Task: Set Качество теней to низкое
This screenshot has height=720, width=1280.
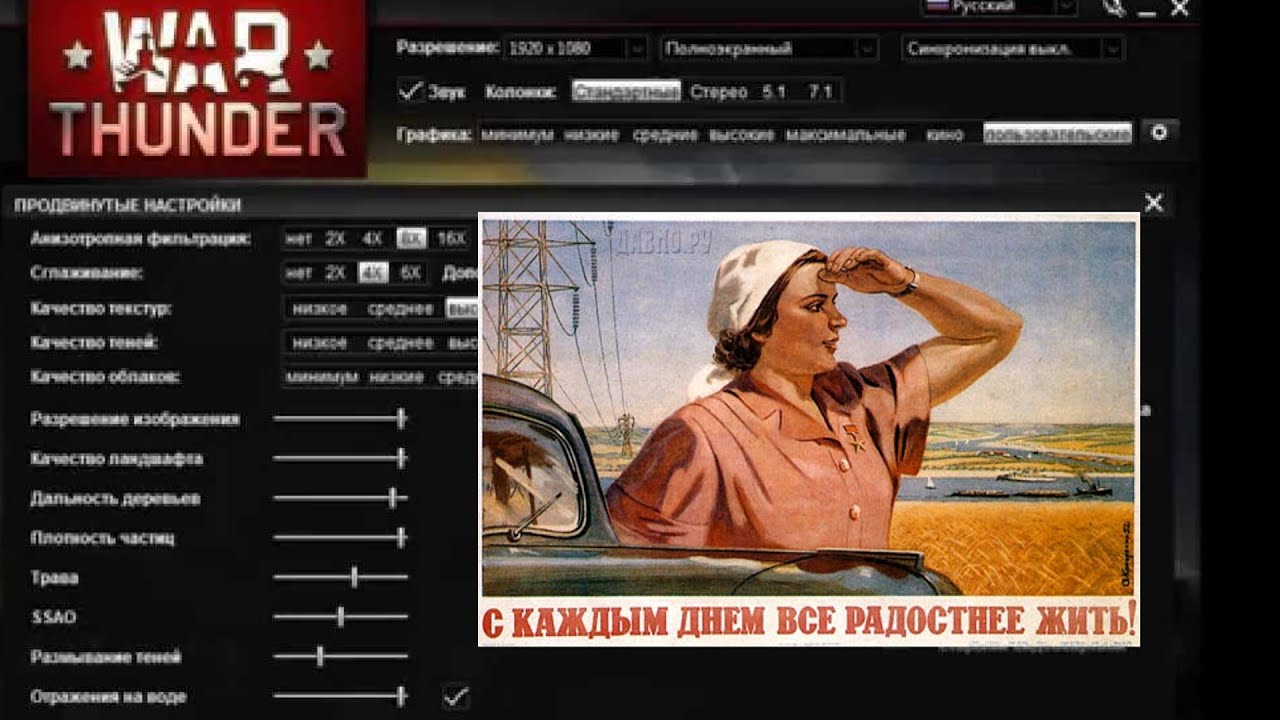Action: tap(320, 343)
